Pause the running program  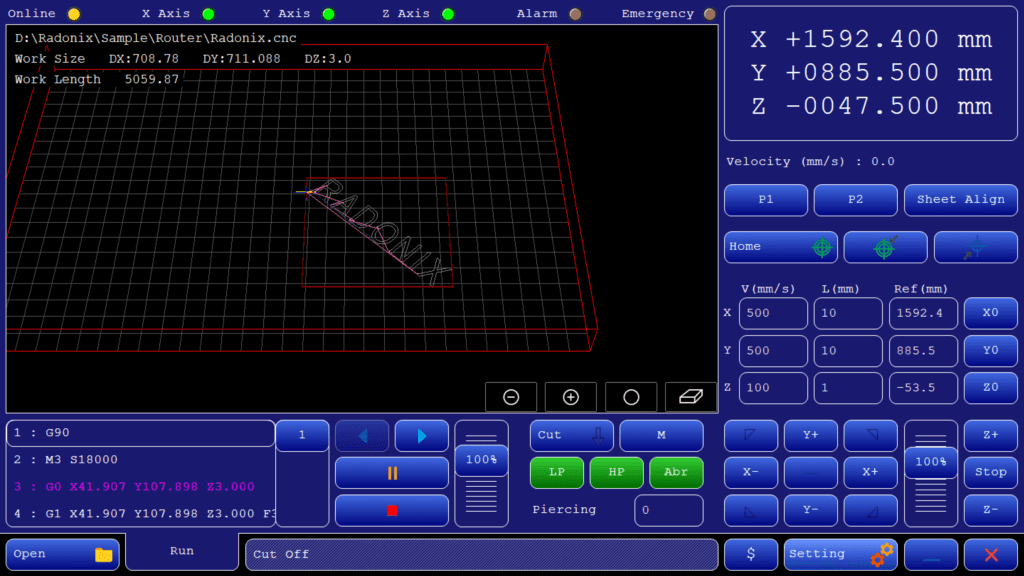[x=392, y=473]
